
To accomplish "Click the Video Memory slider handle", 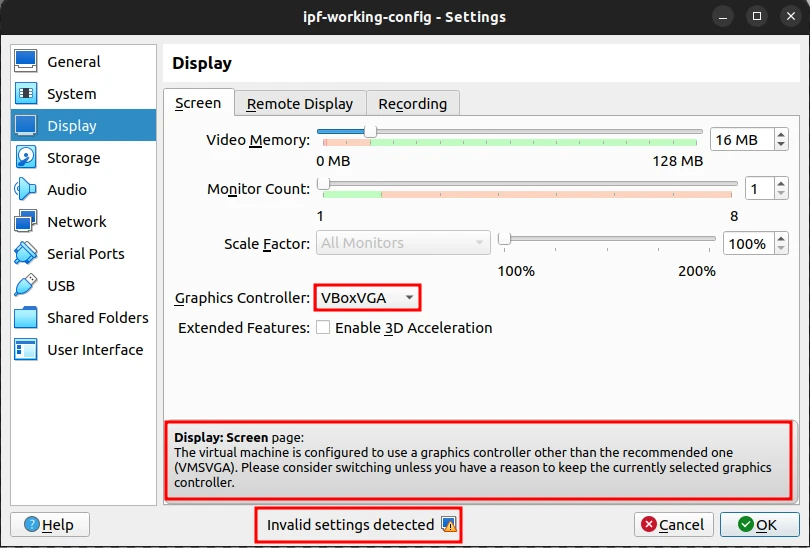I will (370, 131).
